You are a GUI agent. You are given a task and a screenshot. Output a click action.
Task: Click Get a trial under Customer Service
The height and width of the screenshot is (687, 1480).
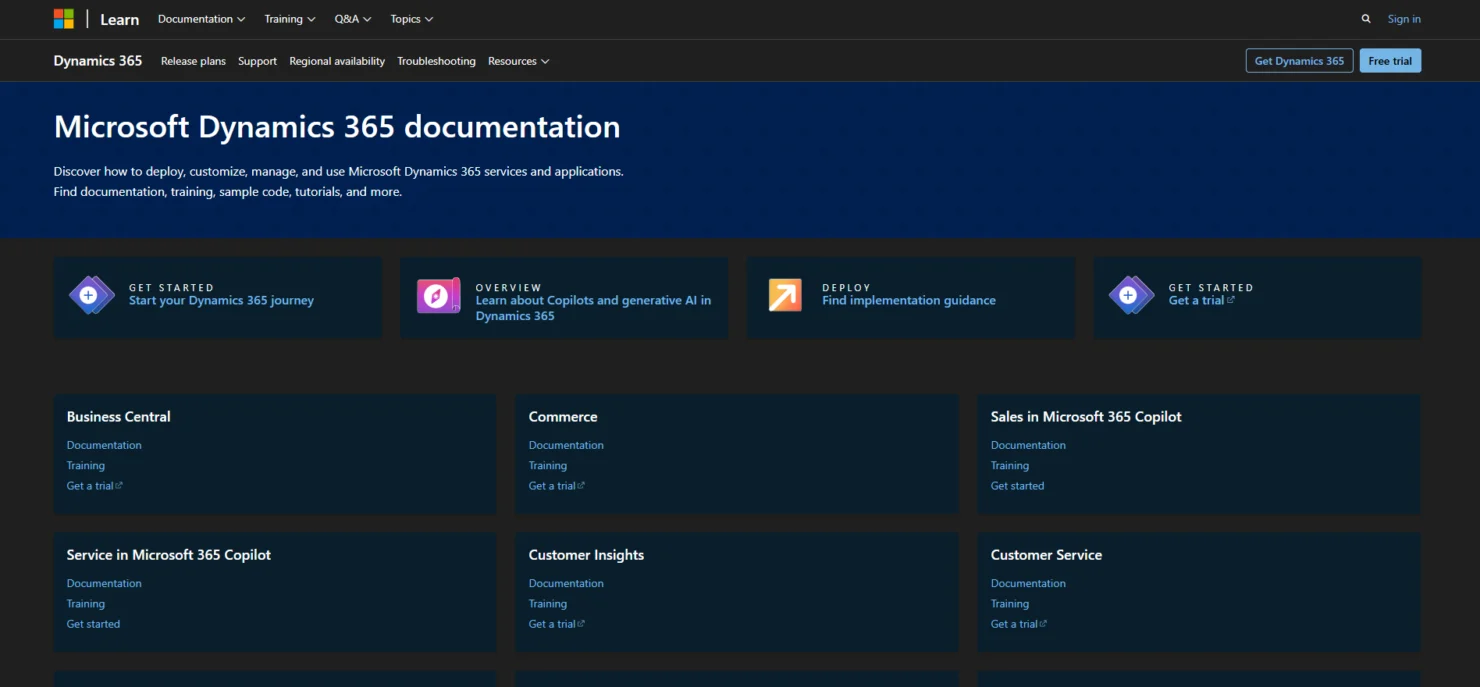1015,623
